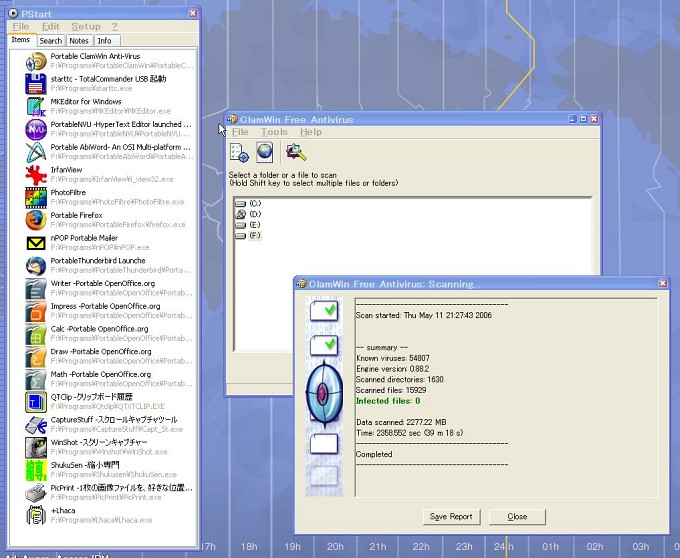Select the PStart Items tab
Screen dimensions: 680x558
[x=21, y=40]
